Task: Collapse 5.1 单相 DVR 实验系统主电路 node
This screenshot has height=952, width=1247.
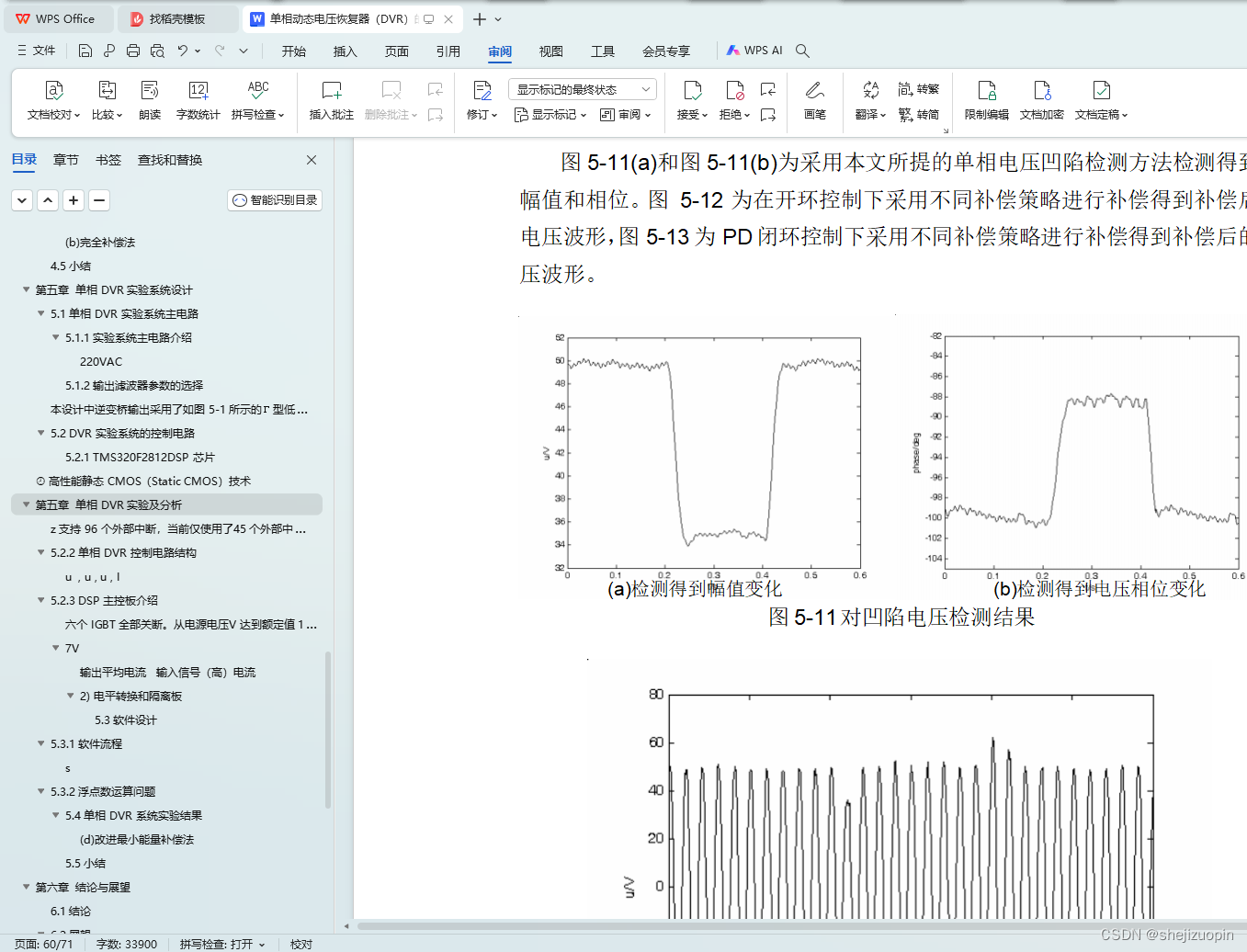Action: tap(40, 313)
